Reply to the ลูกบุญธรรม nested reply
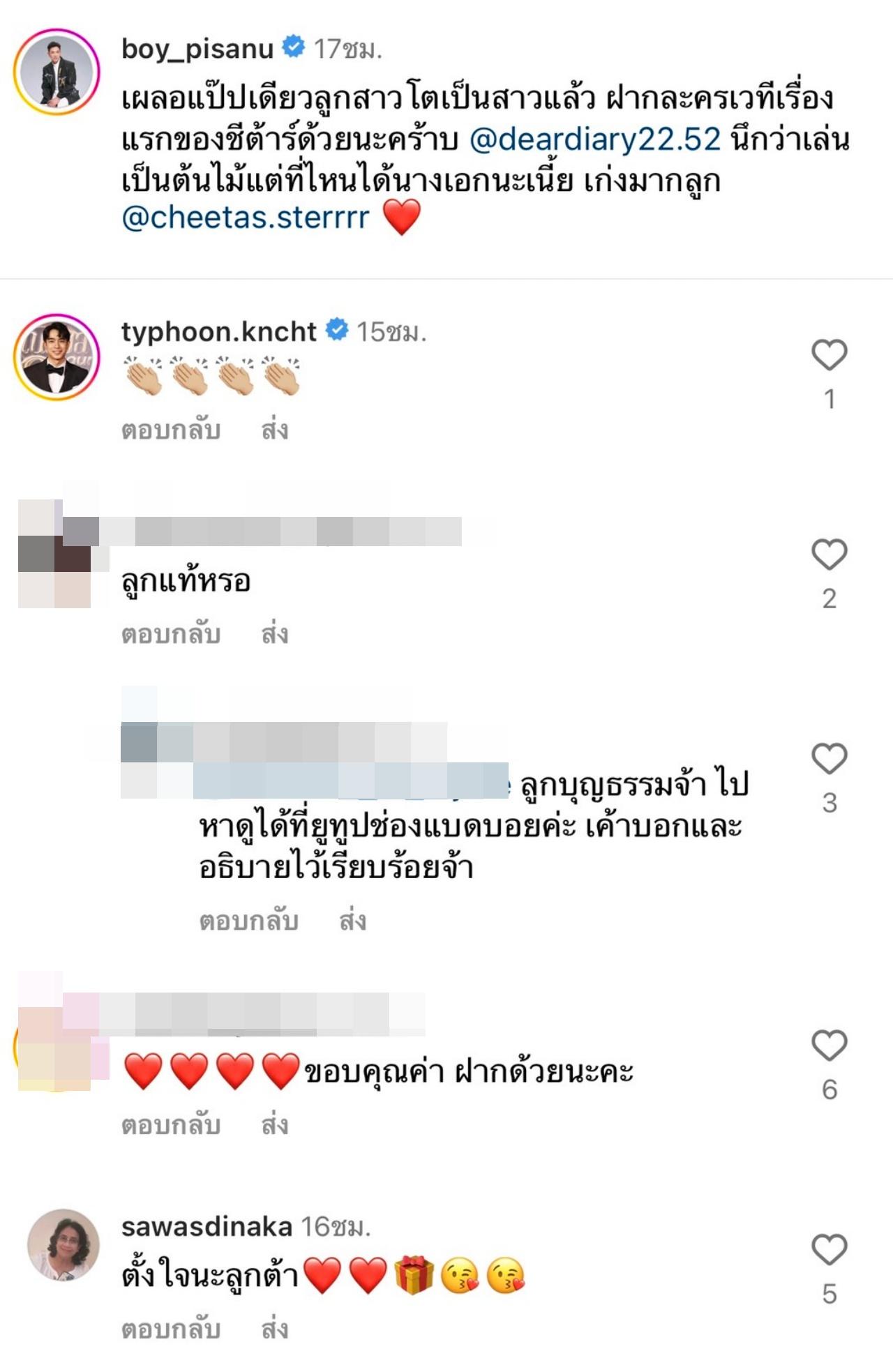This screenshot has width=893, height=1372. [249, 921]
